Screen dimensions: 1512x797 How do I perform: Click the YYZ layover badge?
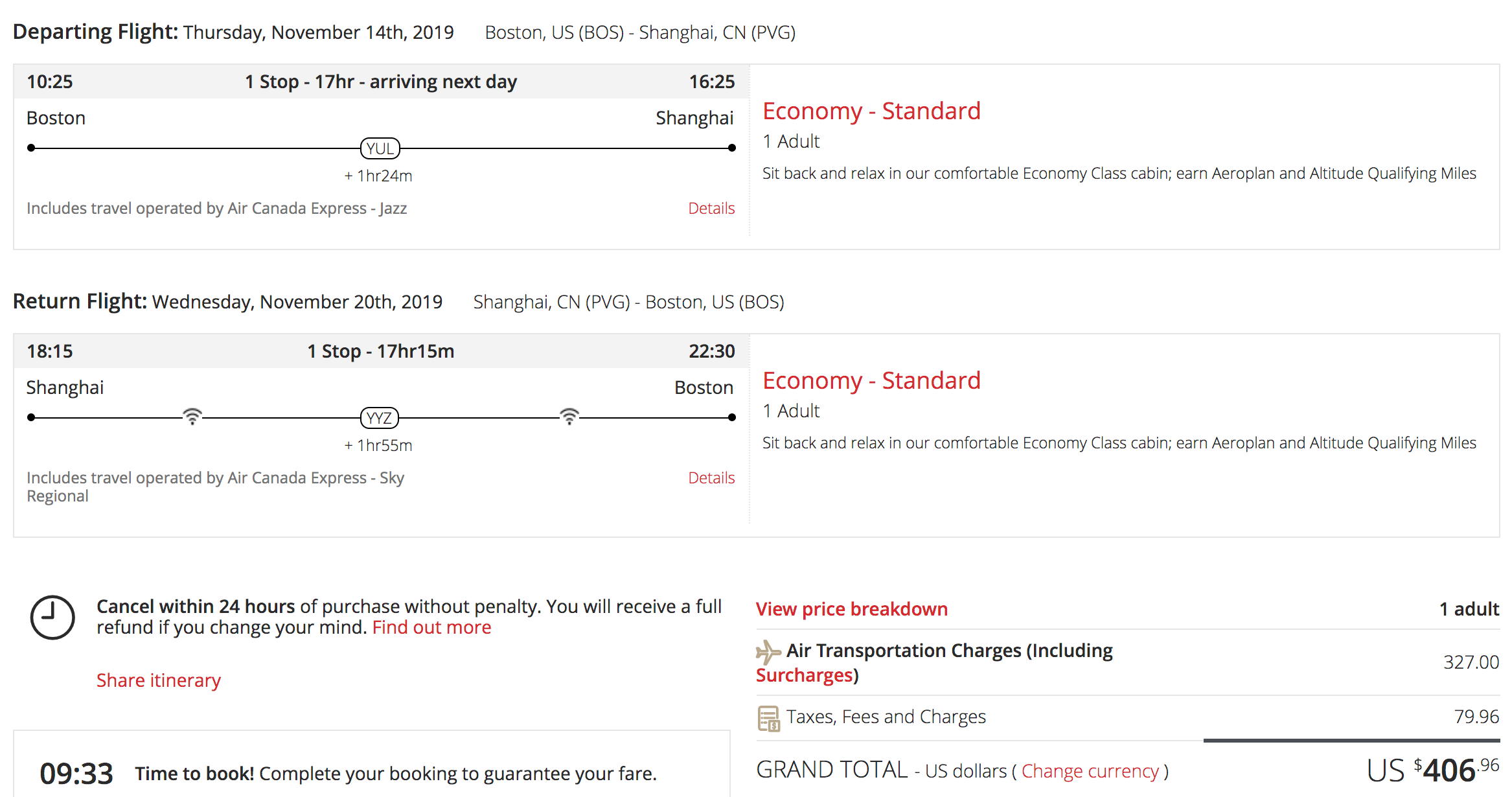pyautogui.click(x=379, y=418)
